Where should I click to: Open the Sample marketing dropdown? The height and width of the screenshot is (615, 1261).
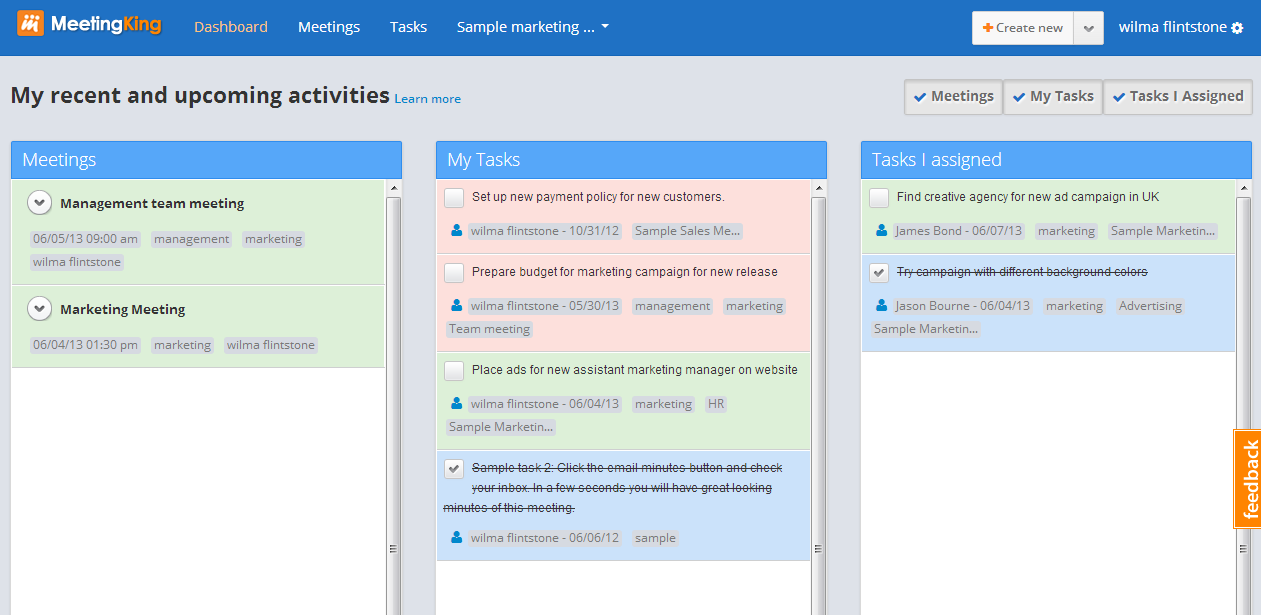point(532,27)
